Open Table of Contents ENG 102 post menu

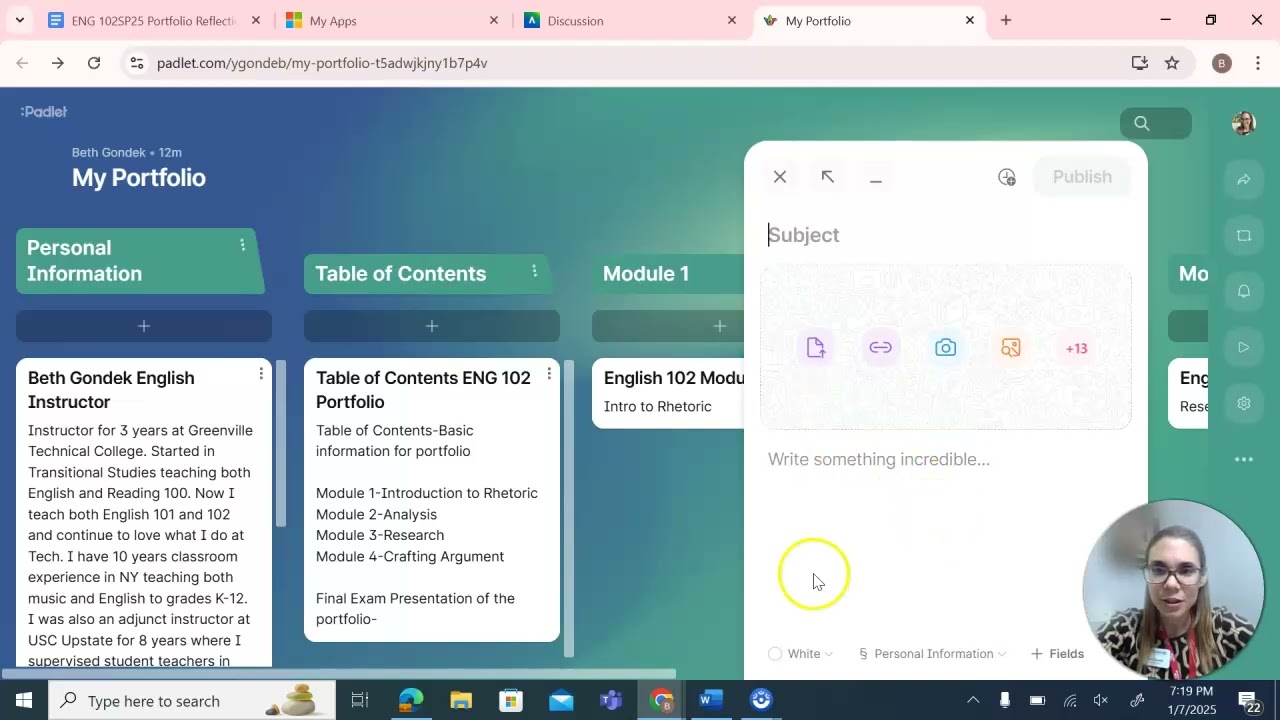point(549,374)
